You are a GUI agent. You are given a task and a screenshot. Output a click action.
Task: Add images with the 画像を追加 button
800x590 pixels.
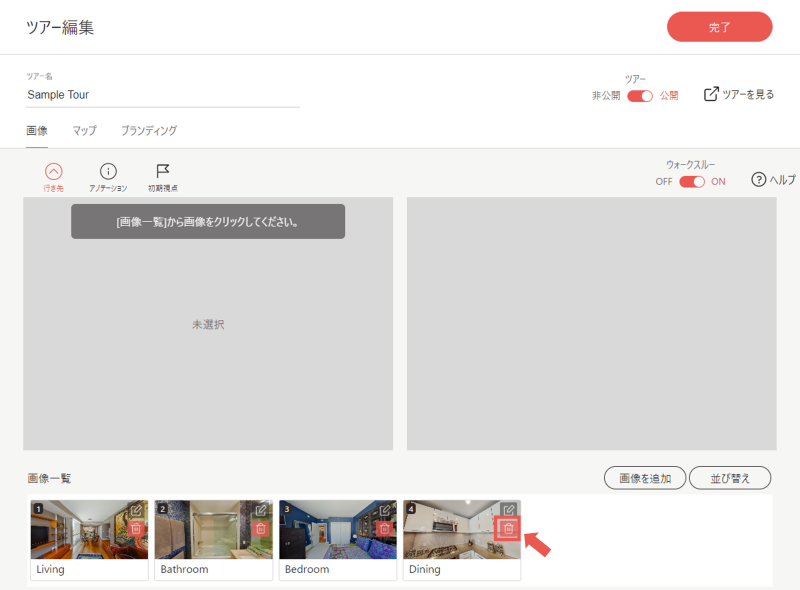point(644,478)
